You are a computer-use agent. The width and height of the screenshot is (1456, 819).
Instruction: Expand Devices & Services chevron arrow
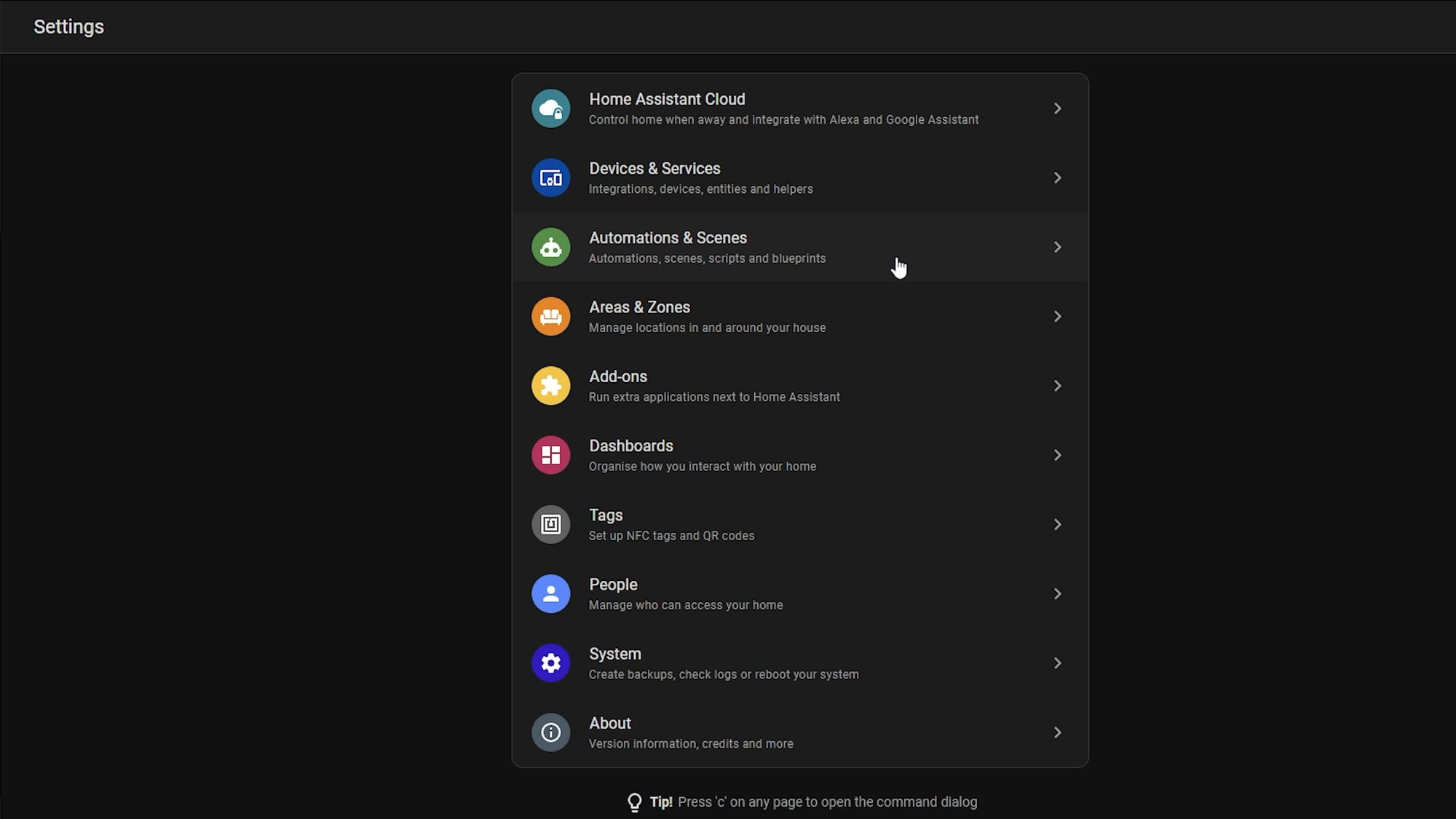pos(1058,178)
